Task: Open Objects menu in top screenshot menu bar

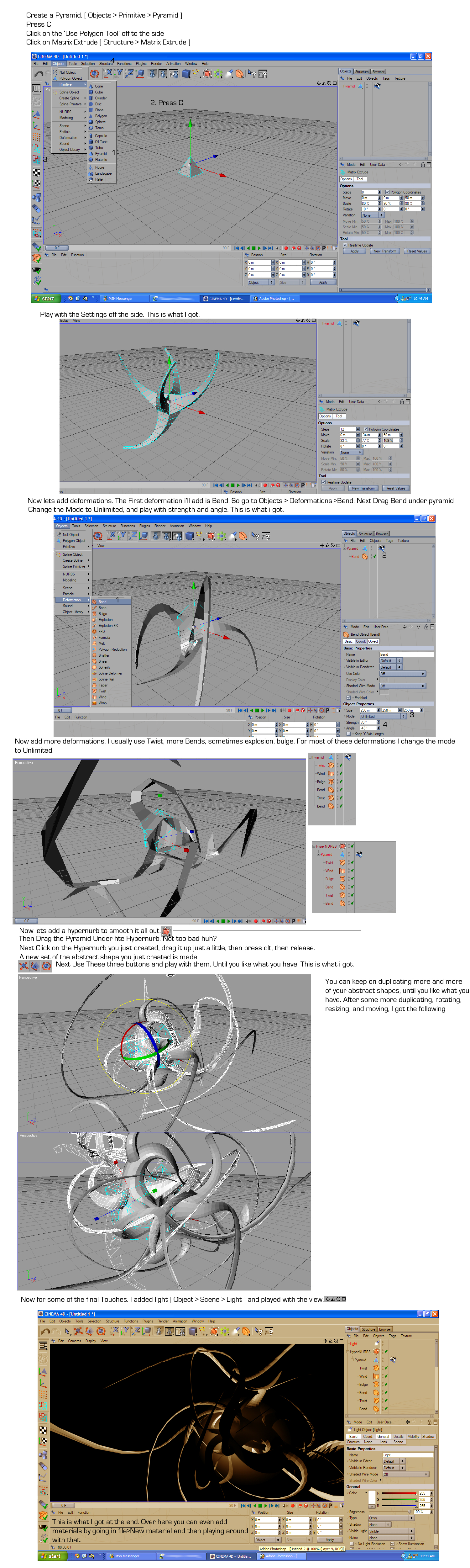Action: click(58, 63)
